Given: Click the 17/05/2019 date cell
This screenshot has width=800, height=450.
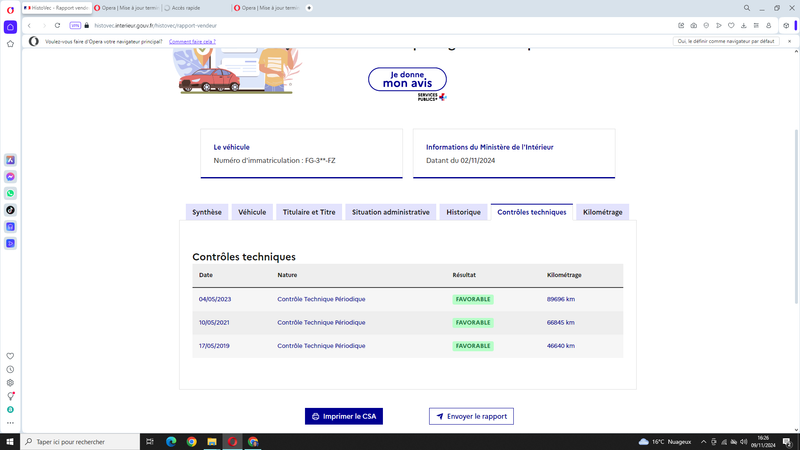Looking at the screenshot, I should [214, 346].
